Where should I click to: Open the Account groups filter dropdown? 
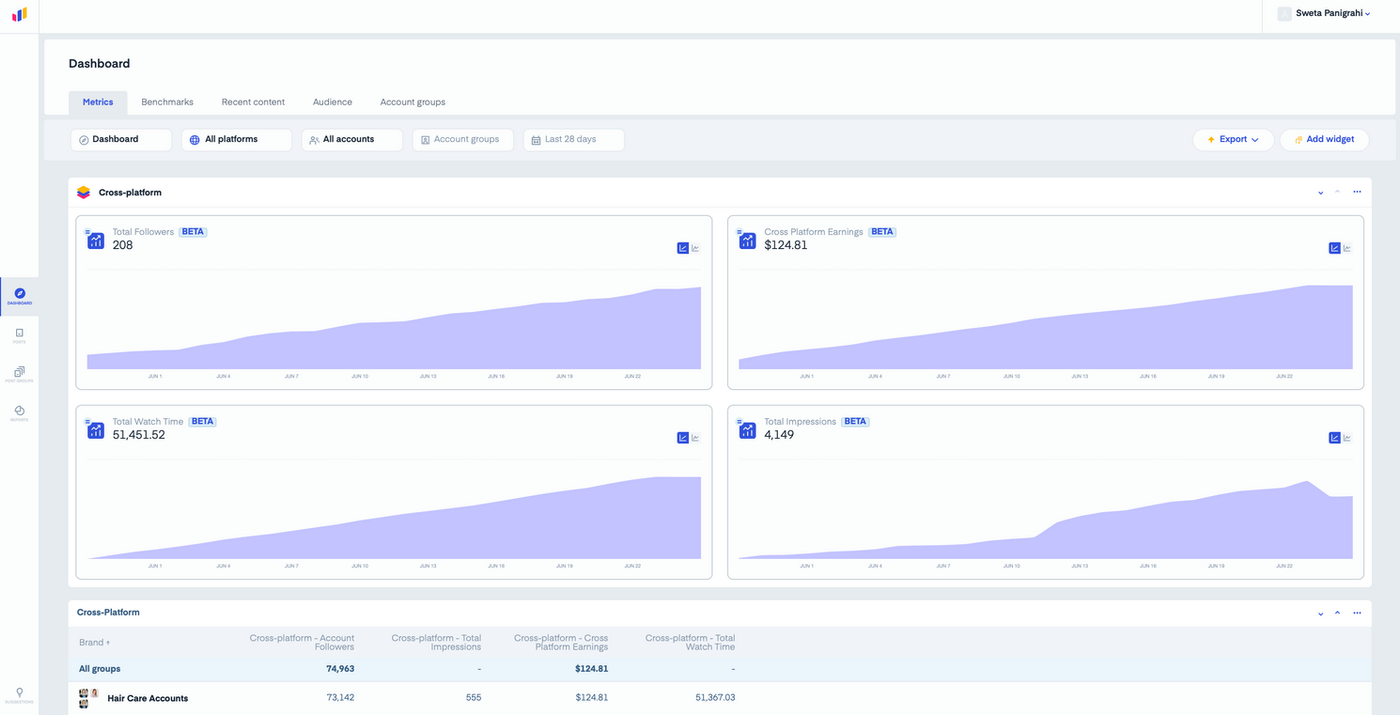tap(463, 140)
